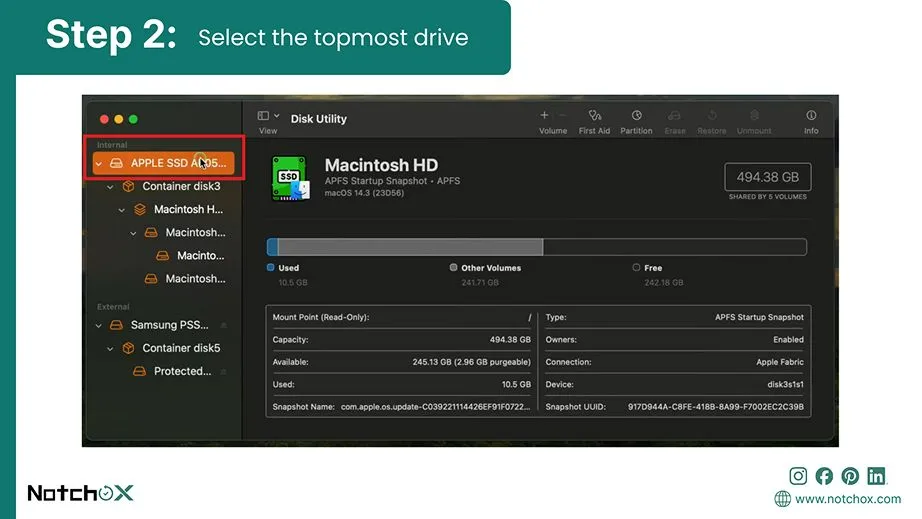Click the blue Used legend swatch

[270, 267]
